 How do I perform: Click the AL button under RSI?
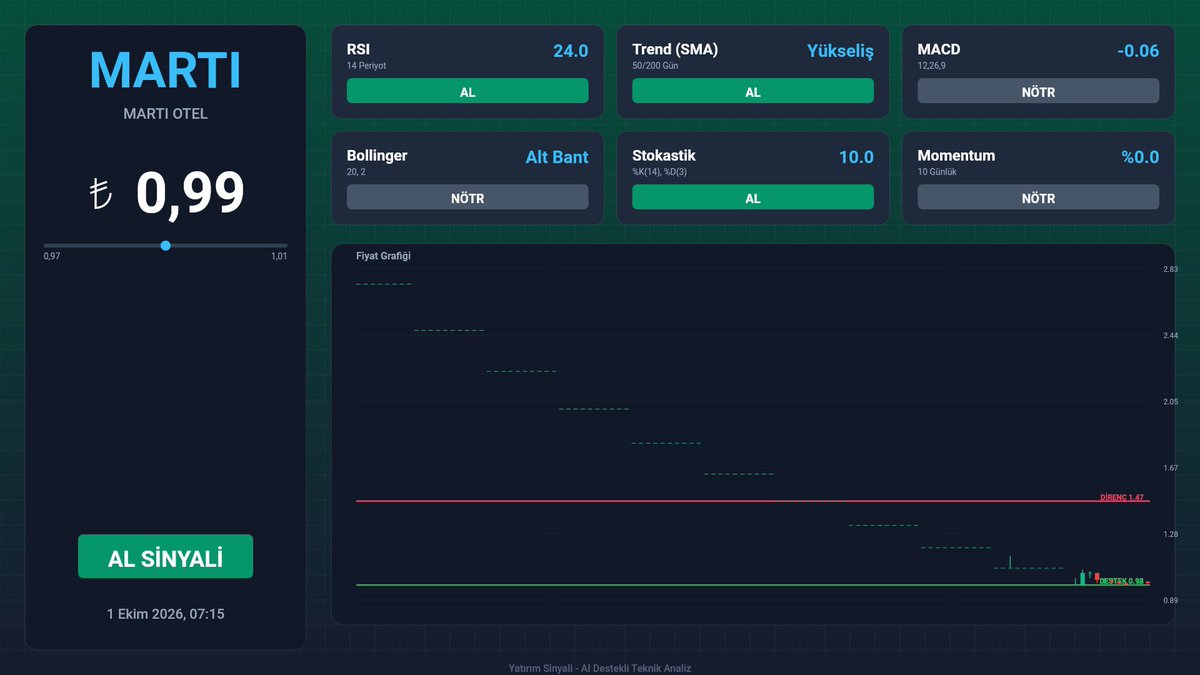tap(467, 91)
